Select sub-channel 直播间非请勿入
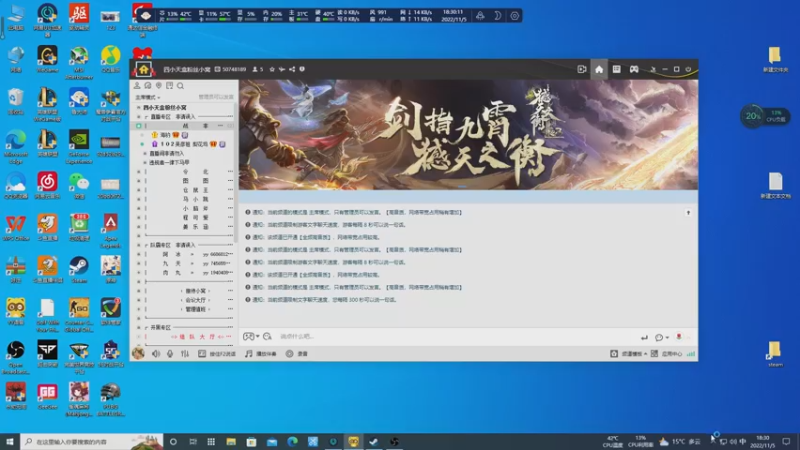Screen dimensions: 800x450 166,153
